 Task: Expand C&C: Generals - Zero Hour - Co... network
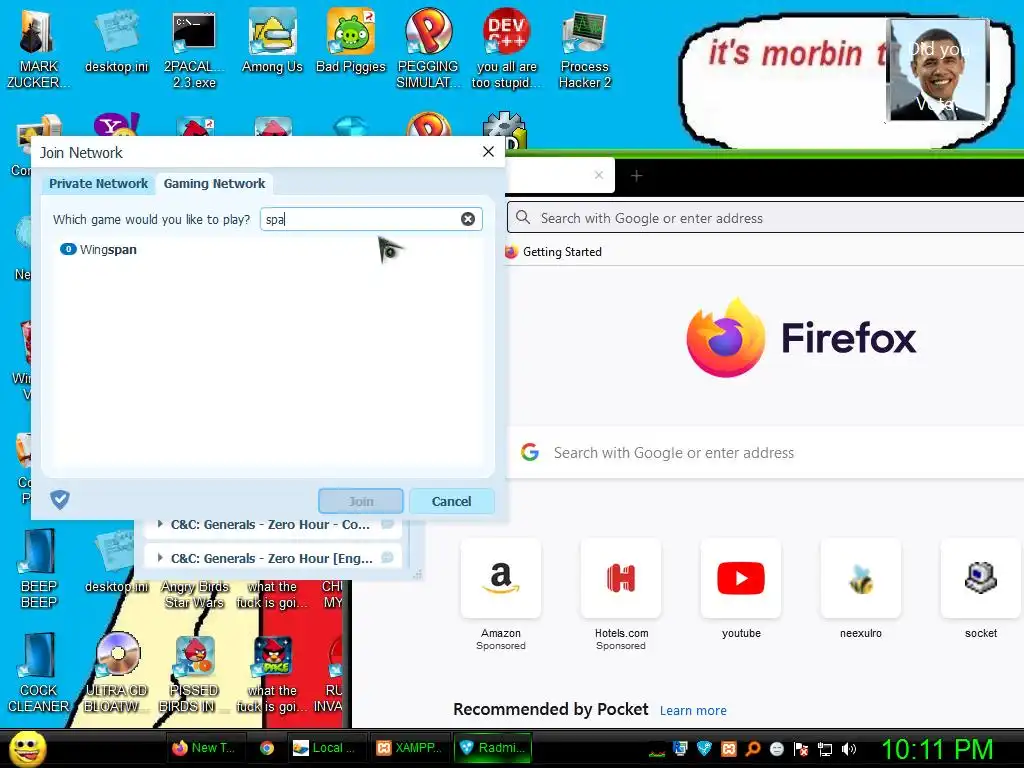tap(160, 524)
